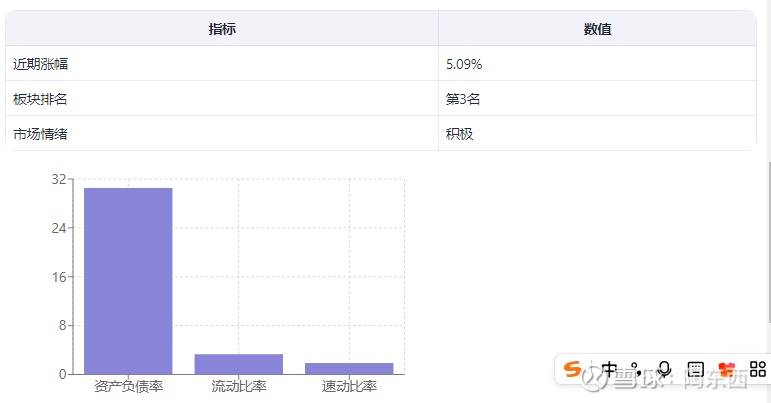Click the 数值 column header
This screenshot has width=771, height=403.
click(597, 29)
